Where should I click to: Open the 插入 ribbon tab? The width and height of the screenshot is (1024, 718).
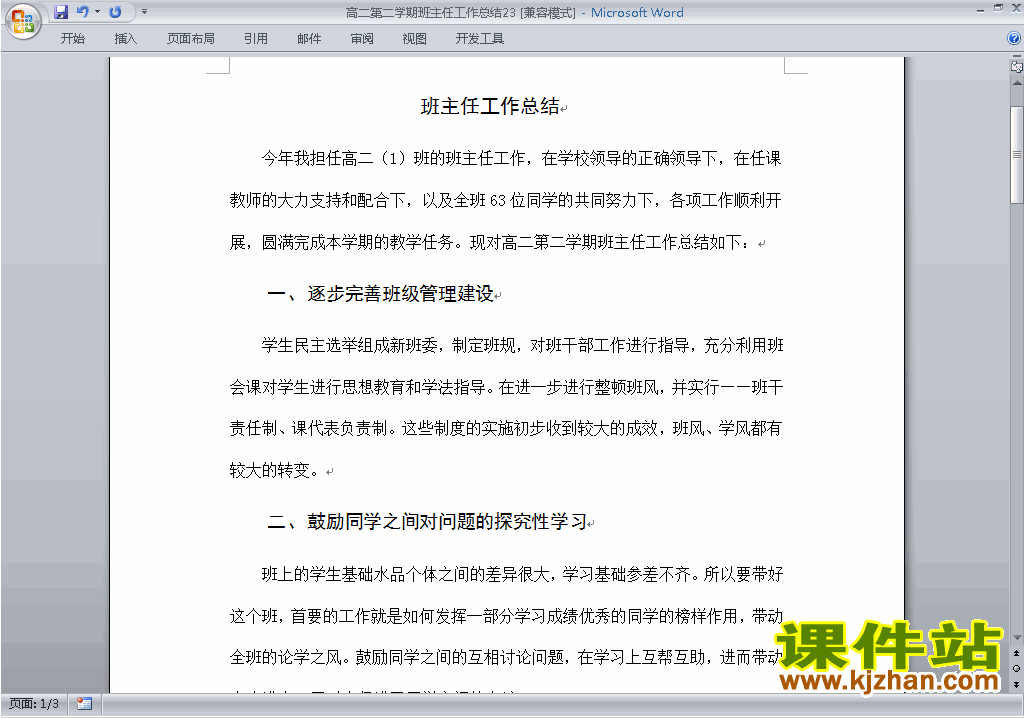click(x=125, y=39)
